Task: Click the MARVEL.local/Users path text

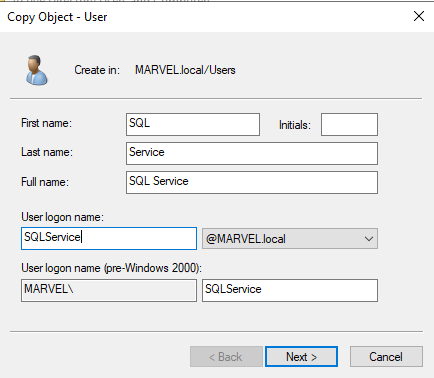Action: pyautogui.click(x=185, y=70)
